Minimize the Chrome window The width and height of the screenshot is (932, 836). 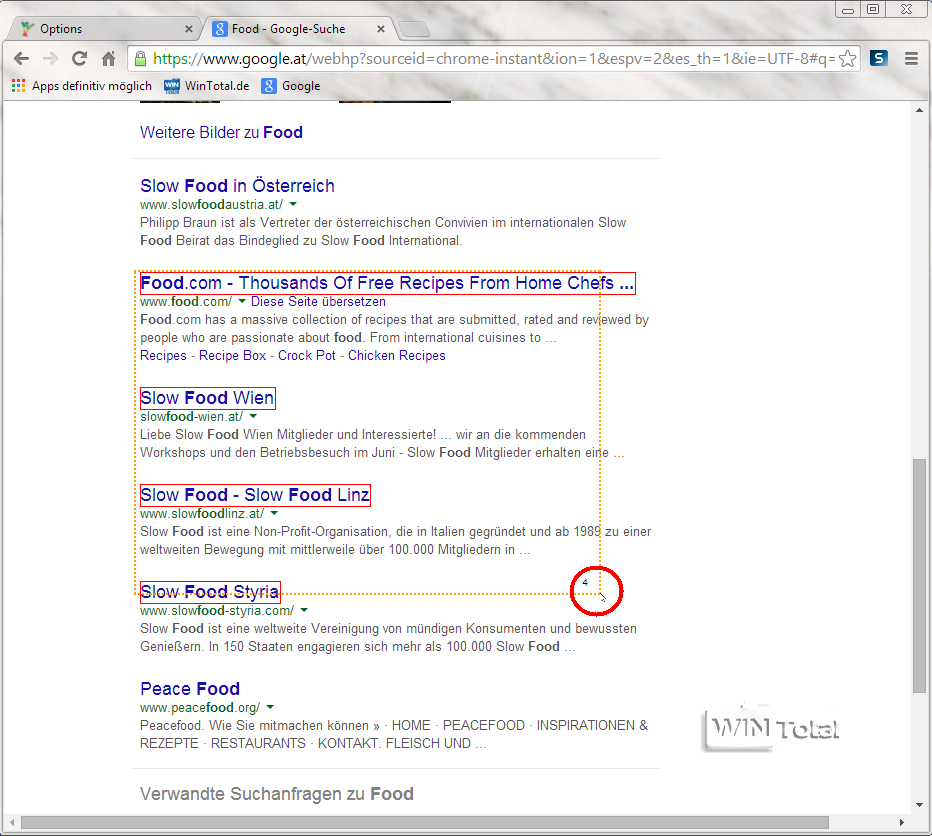click(848, 10)
